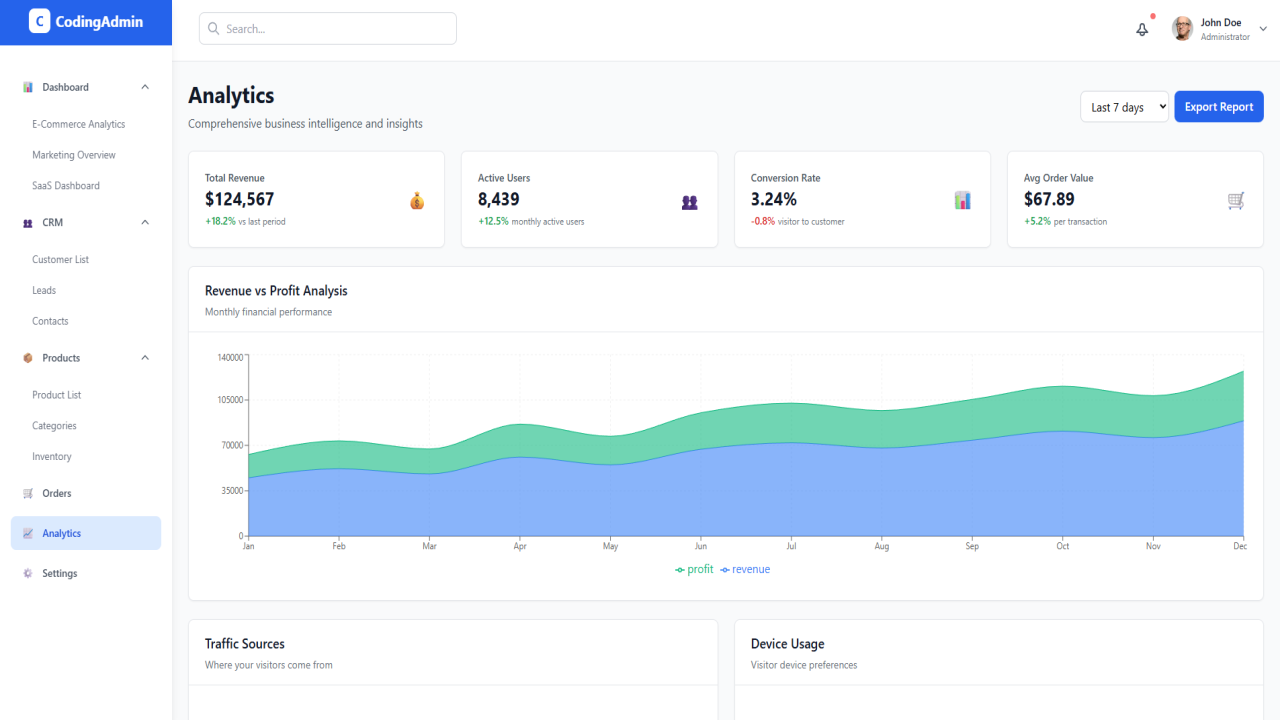The image size is (1280, 720).
Task: Click the Search input field
Action: click(328, 29)
